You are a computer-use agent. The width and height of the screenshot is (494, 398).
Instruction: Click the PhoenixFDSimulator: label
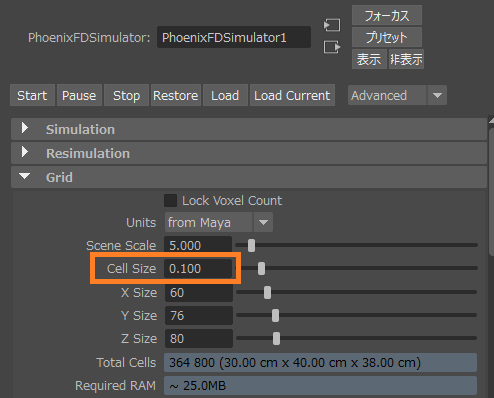[x=89, y=37]
